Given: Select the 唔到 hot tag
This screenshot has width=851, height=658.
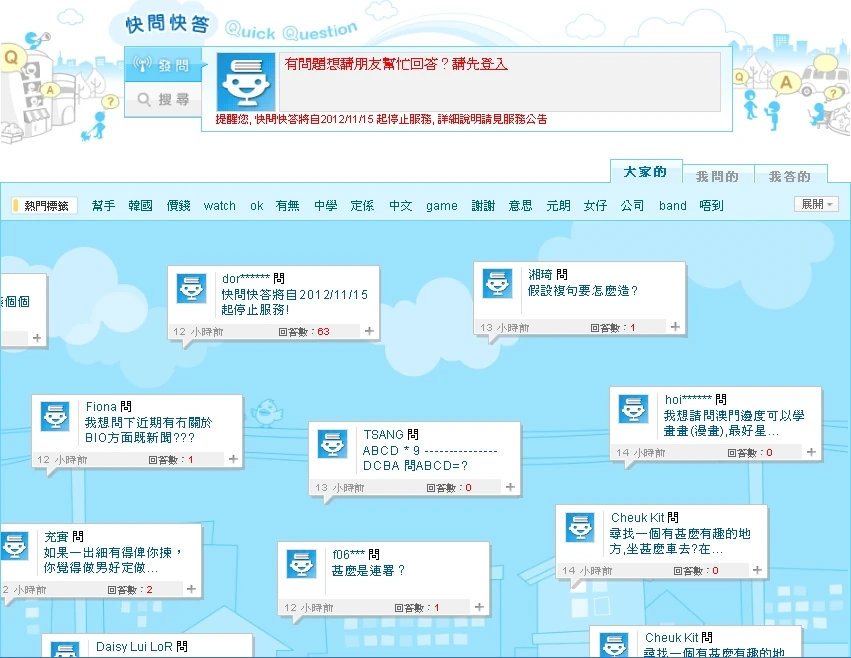Looking at the screenshot, I should (x=712, y=206).
